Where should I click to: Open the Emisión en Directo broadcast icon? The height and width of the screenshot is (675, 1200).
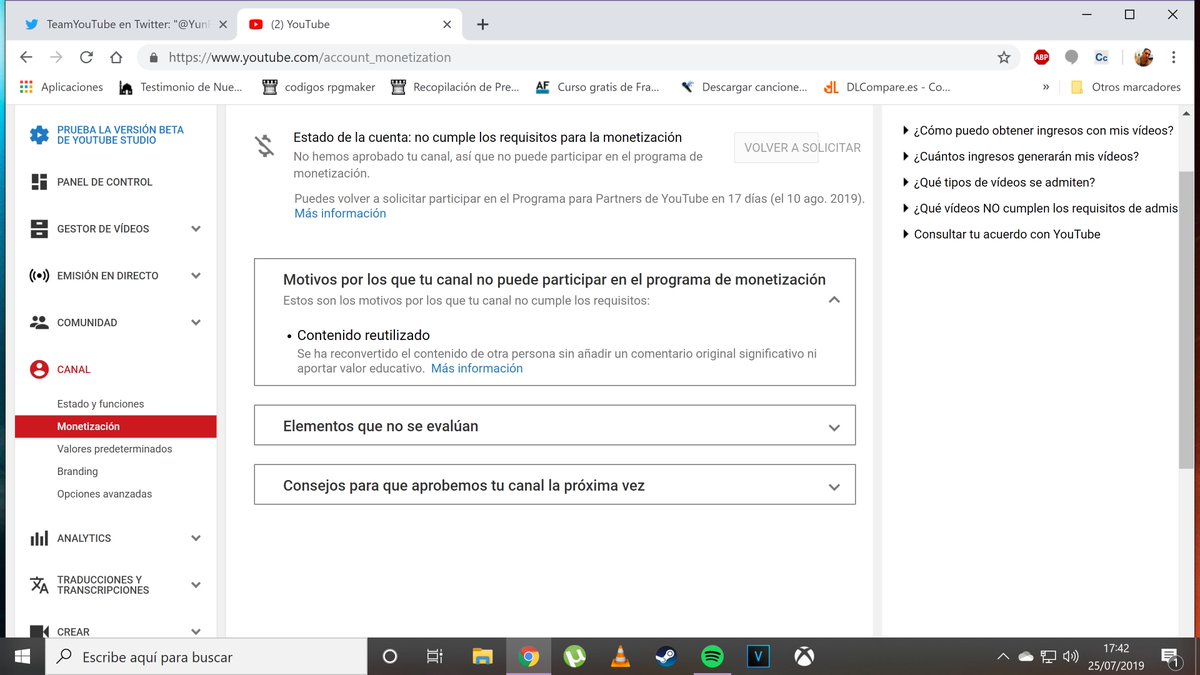click(x=39, y=276)
